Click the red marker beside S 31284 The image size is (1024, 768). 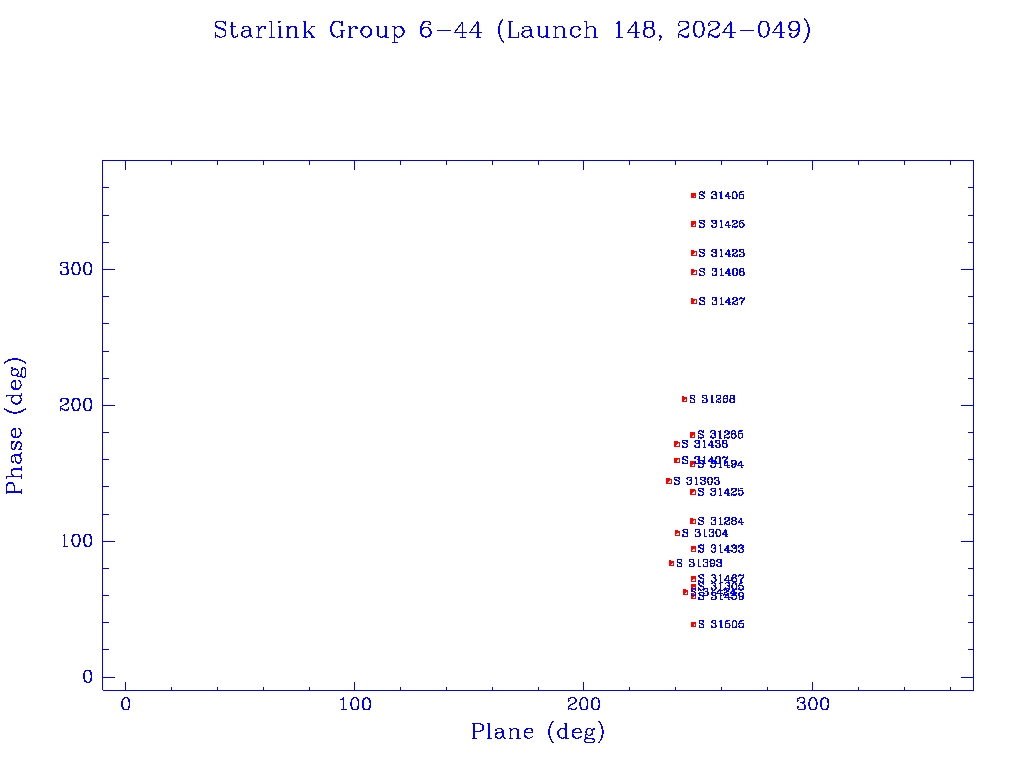[692, 521]
